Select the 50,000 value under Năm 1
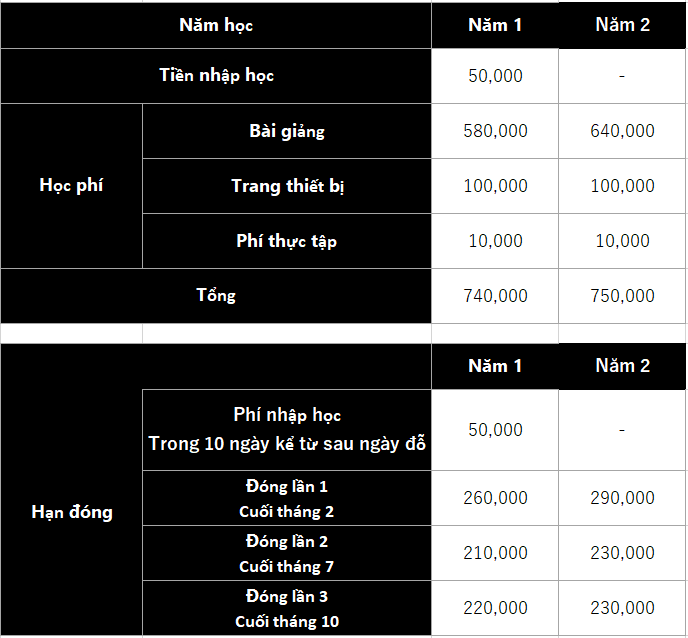 [x=495, y=75]
